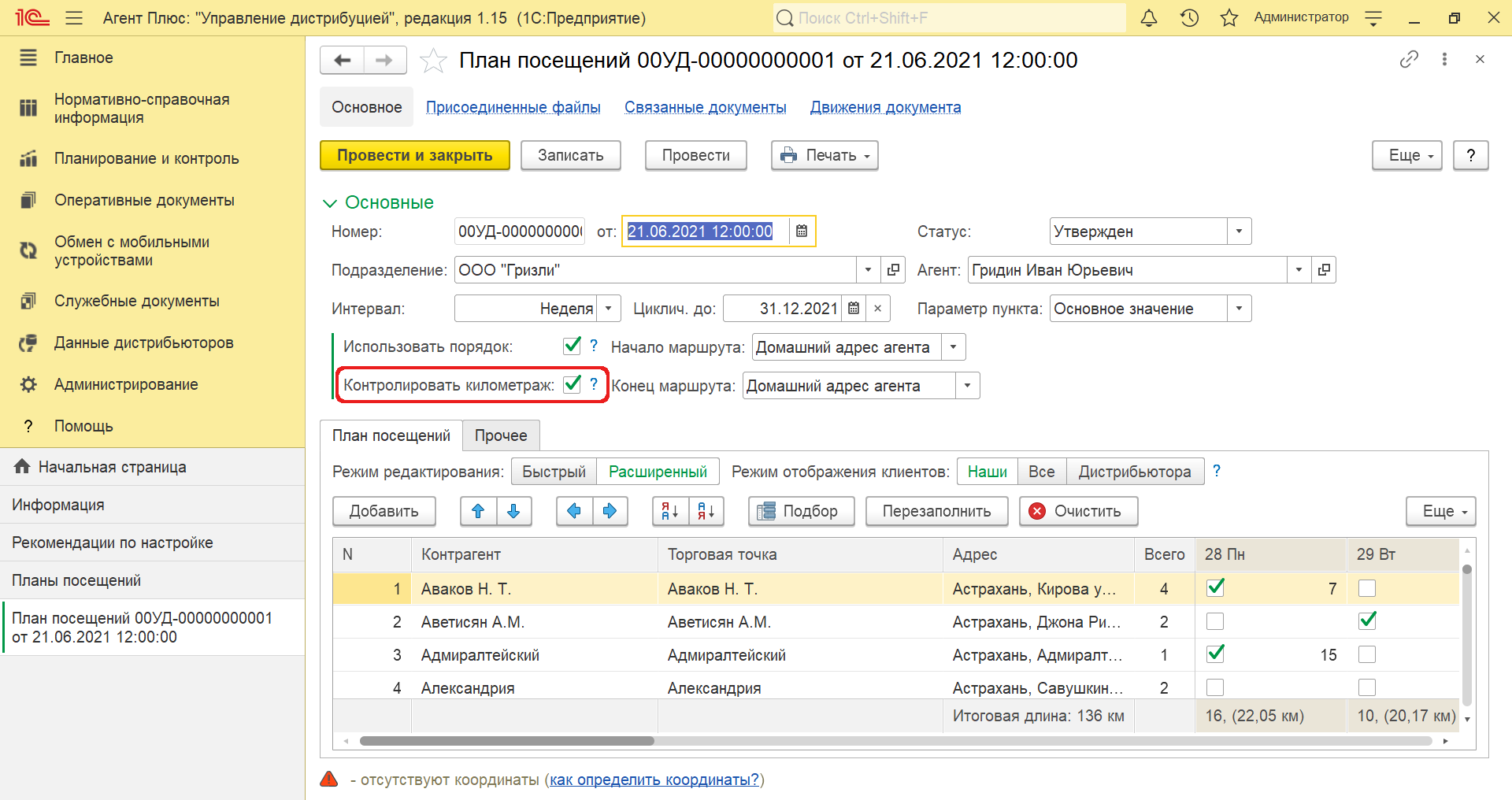1512x800 pixels.
Task: Switch to Связанные документы tab
Action: pos(706,107)
